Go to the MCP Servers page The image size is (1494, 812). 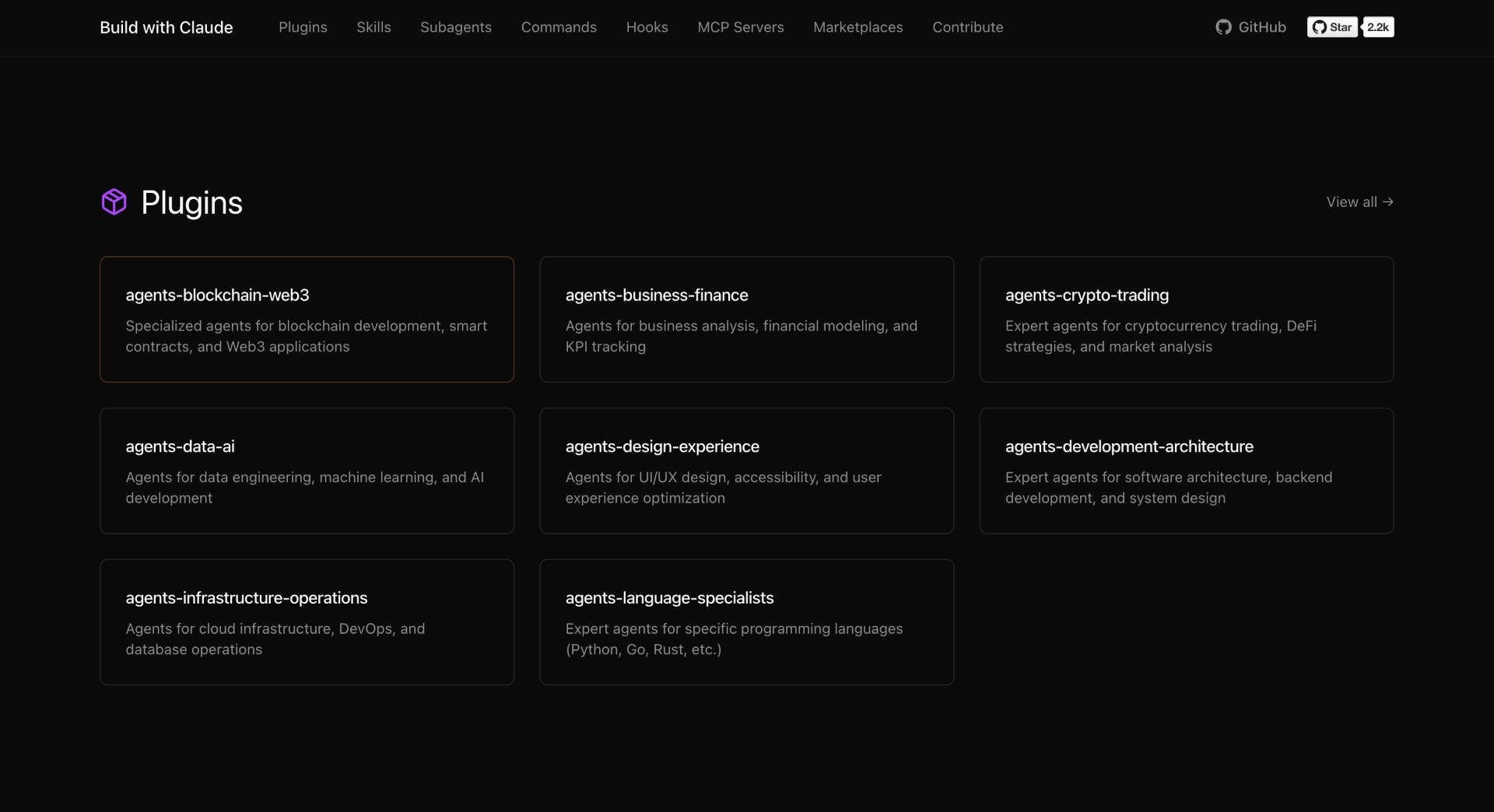tap(740, 27)
